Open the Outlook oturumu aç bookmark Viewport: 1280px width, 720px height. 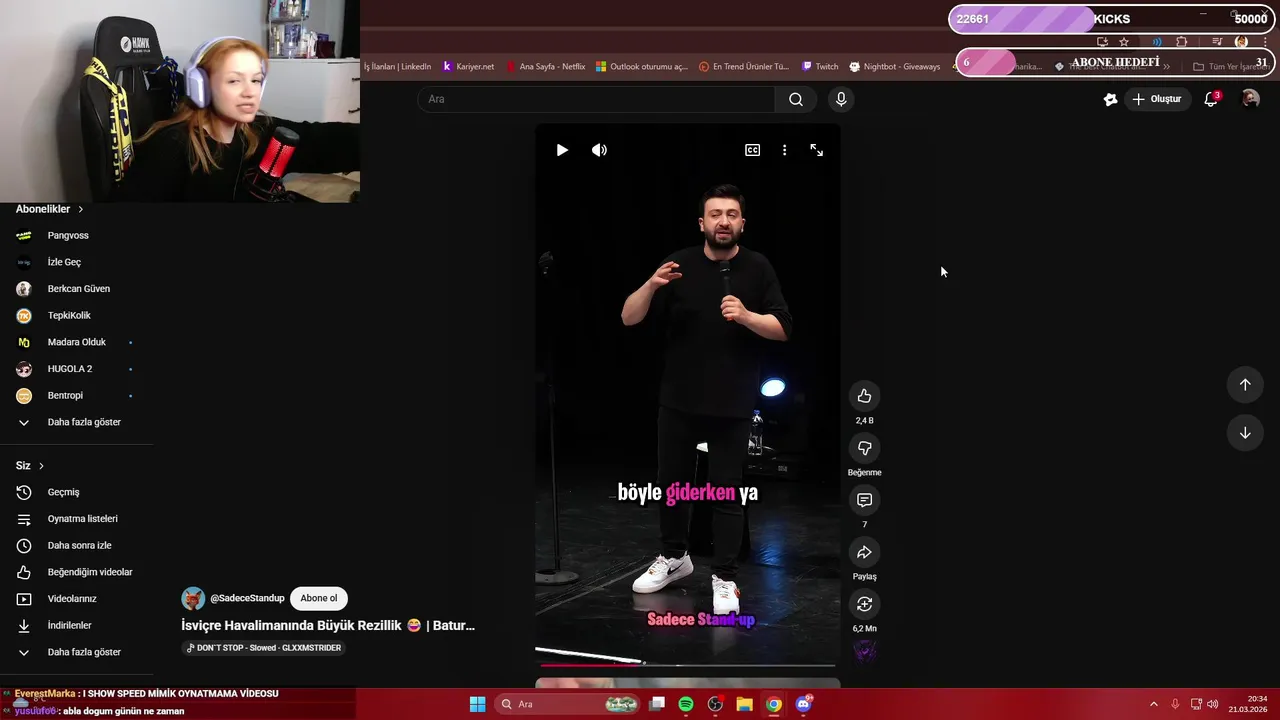[642, 67]
